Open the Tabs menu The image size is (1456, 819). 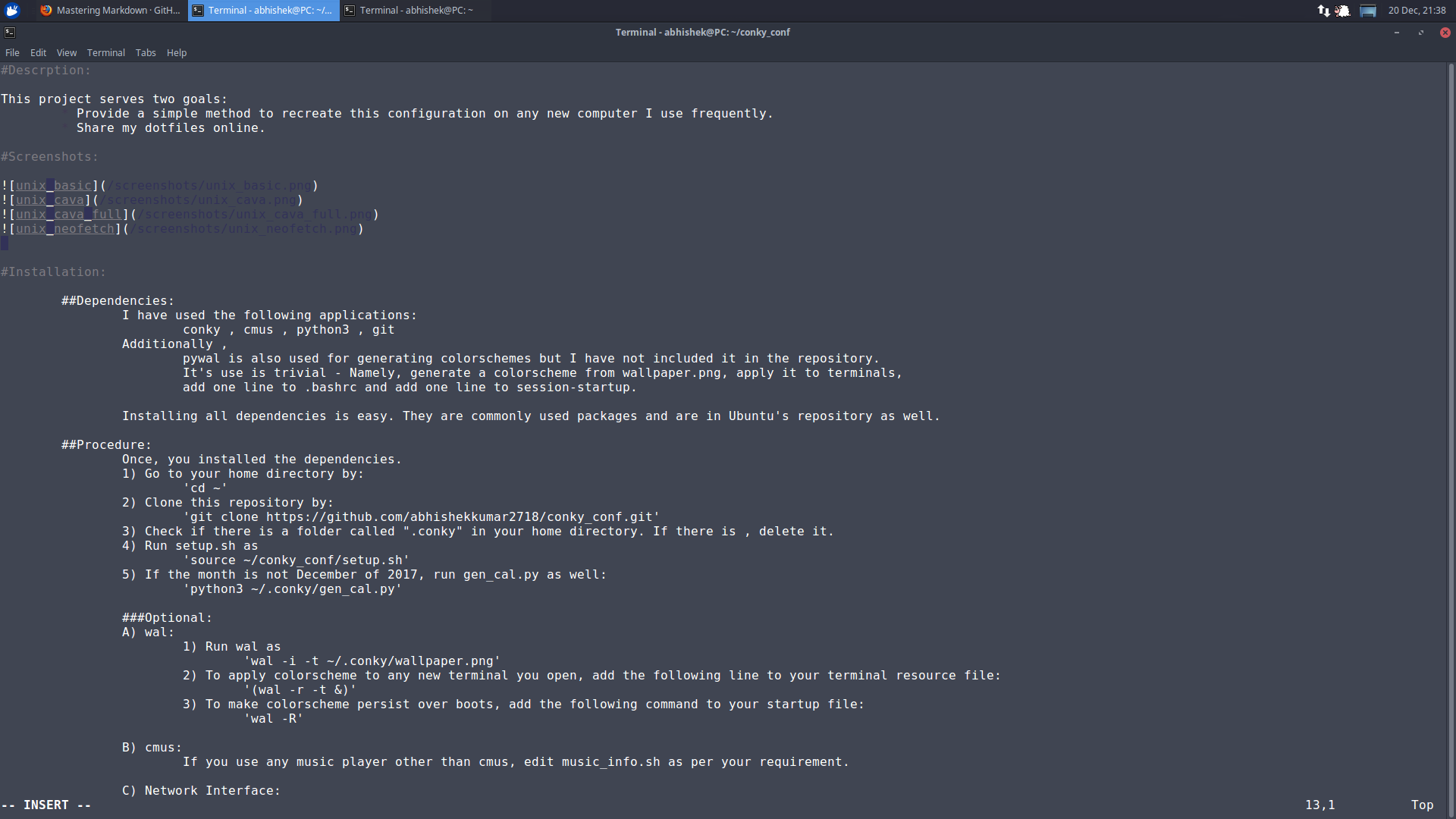pyautogui.click(x=146, y=53)
